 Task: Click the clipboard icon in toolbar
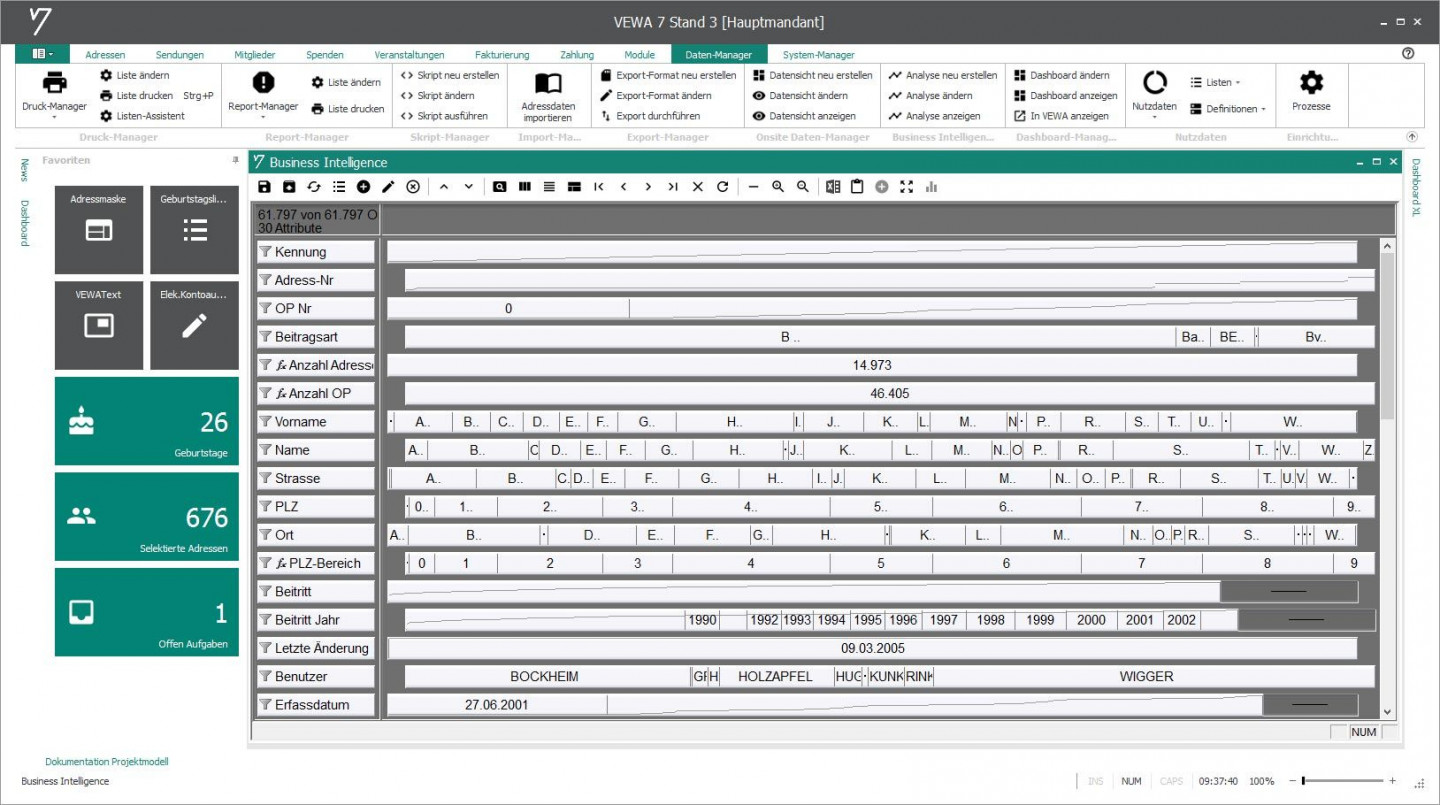[857, 186]
